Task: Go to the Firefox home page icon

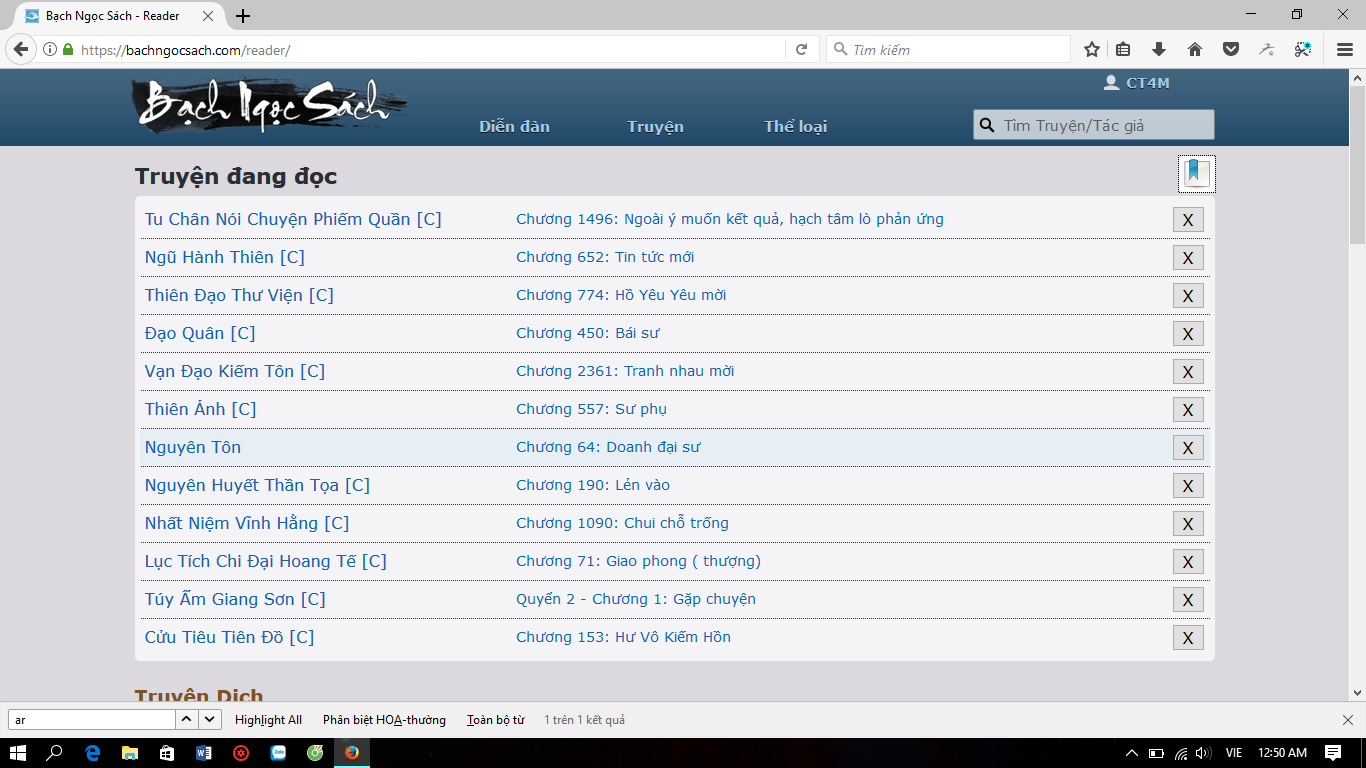Action: (1195, 50)
